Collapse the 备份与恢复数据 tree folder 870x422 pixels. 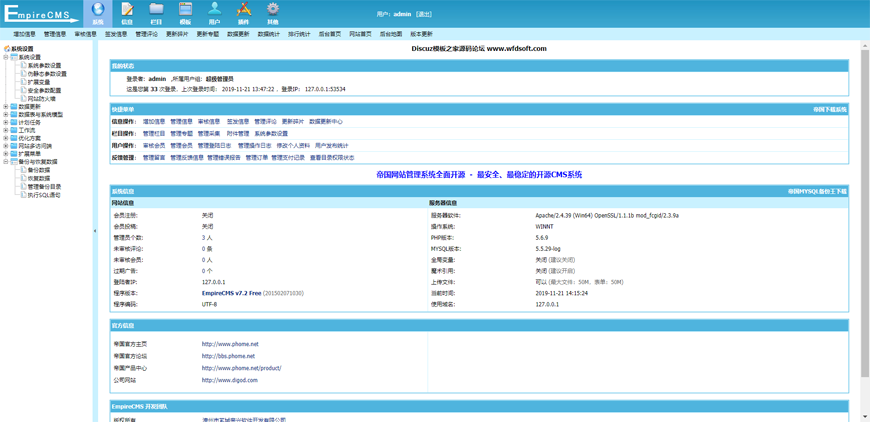[6, 162]
